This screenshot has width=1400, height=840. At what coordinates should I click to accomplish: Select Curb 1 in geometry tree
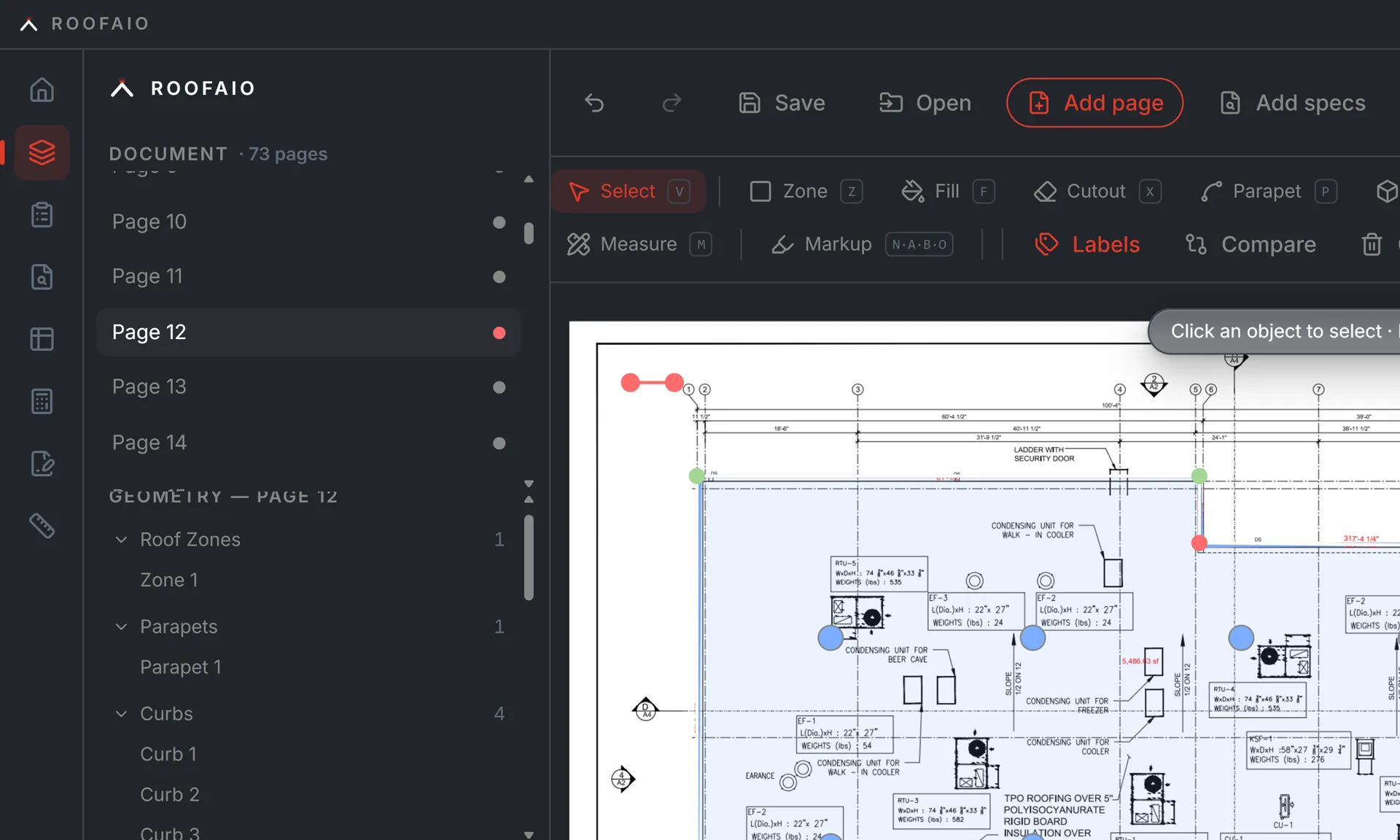[168, 754]
